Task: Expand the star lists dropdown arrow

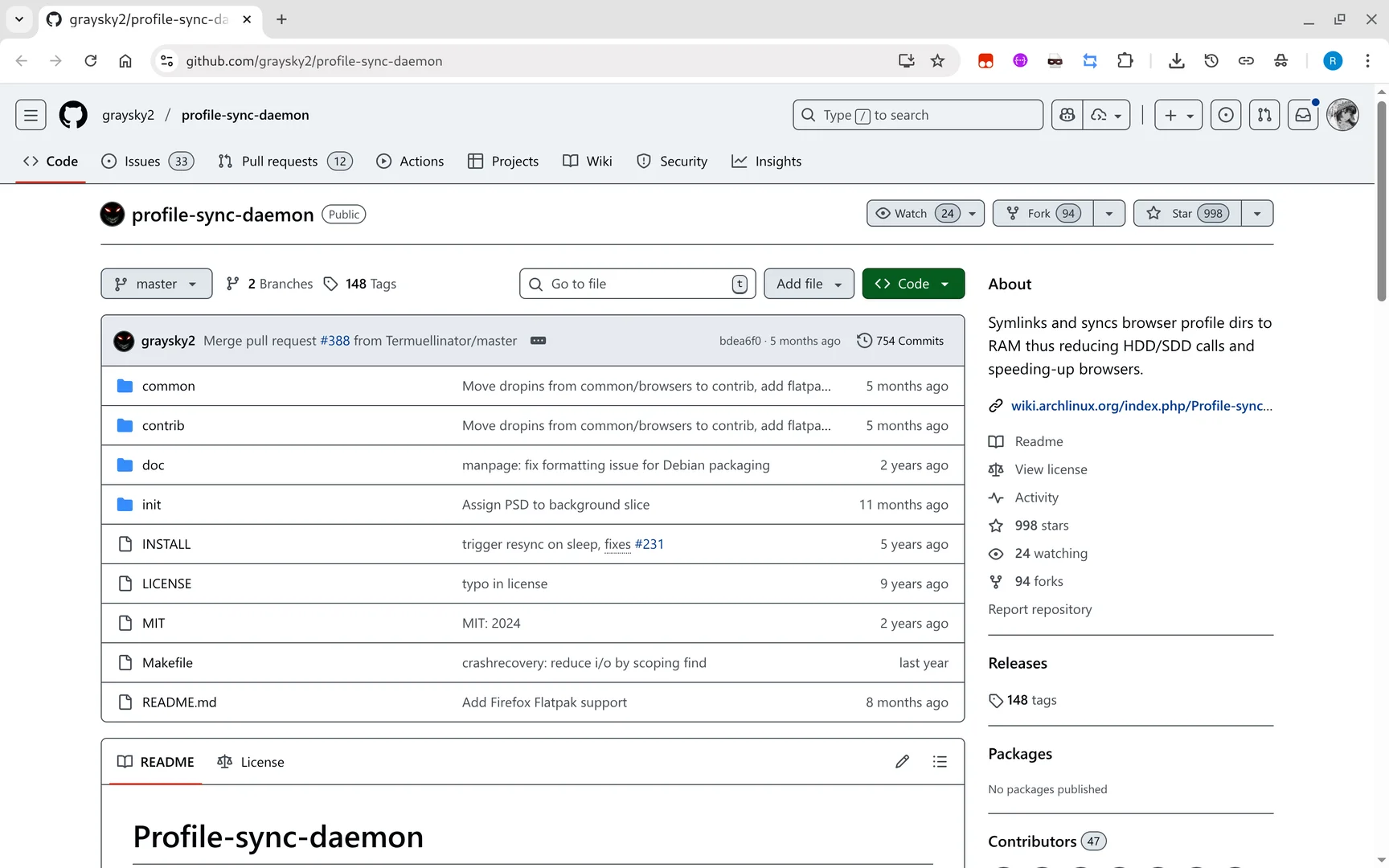Action: [x=1257, y=214]
